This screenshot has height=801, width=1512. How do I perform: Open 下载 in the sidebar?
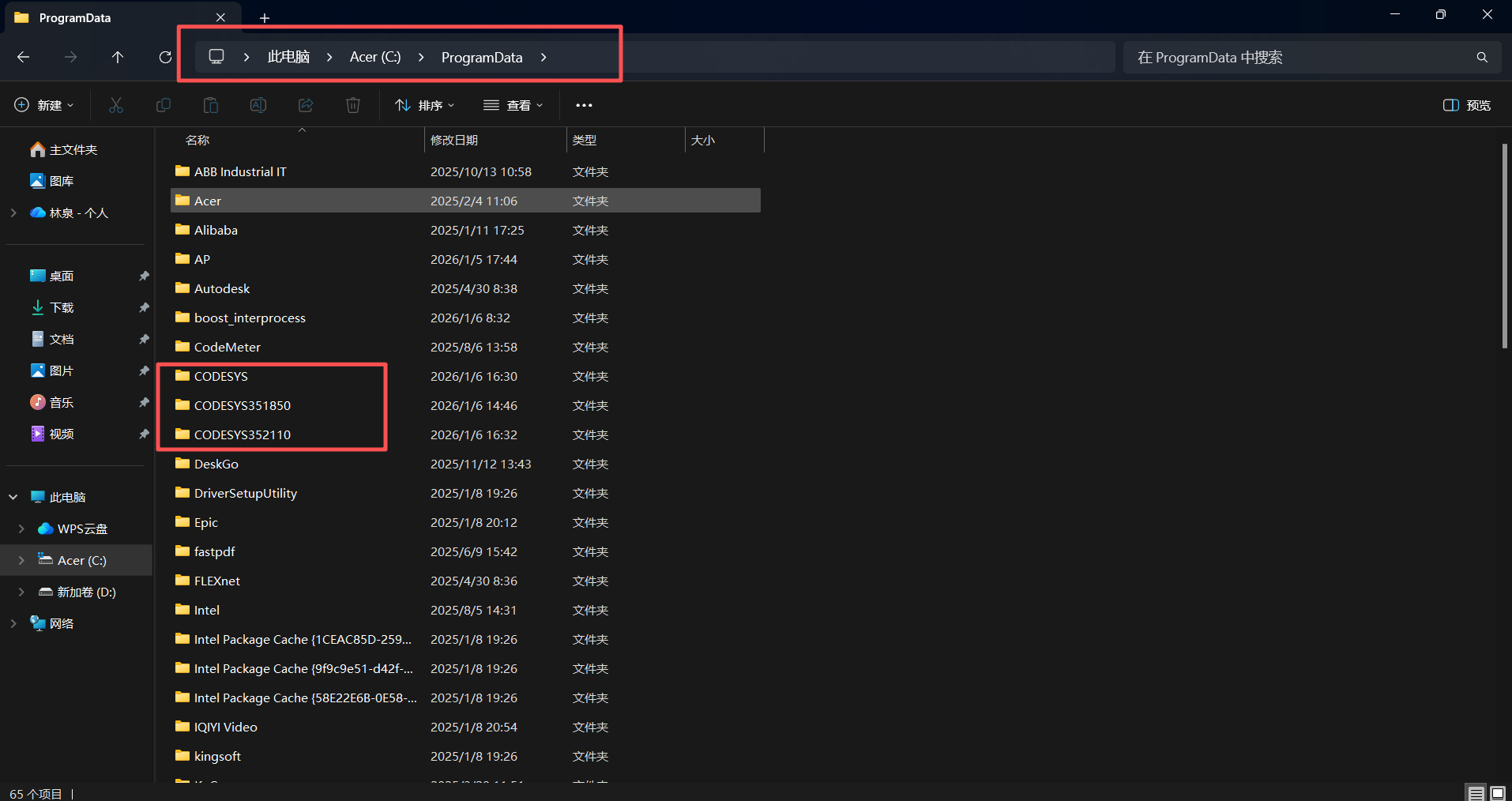point(62,307)
